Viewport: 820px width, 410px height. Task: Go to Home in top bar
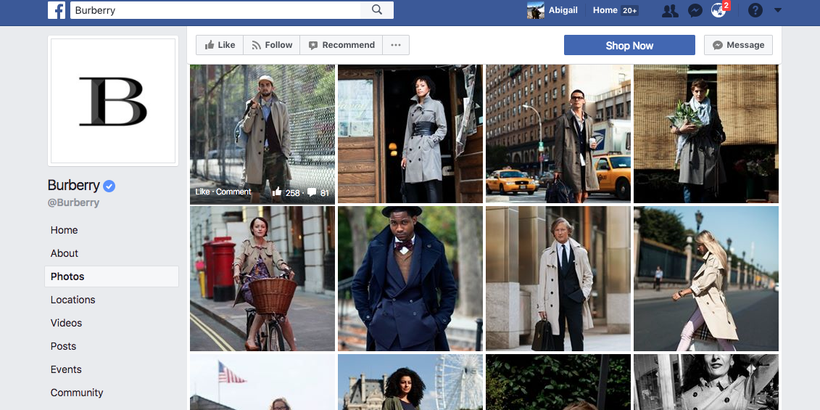605,10
